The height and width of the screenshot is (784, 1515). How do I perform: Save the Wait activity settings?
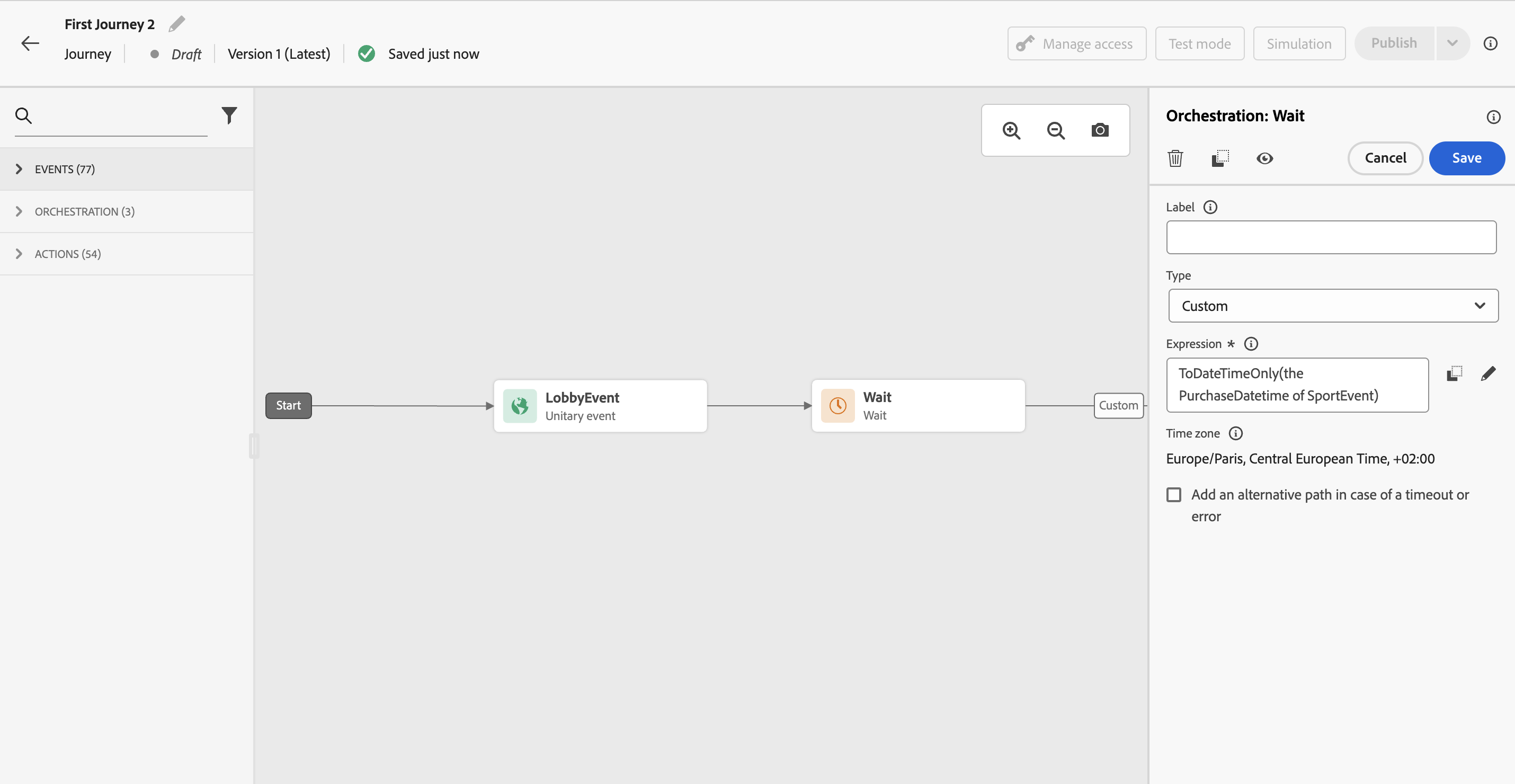coord(1466,158)
